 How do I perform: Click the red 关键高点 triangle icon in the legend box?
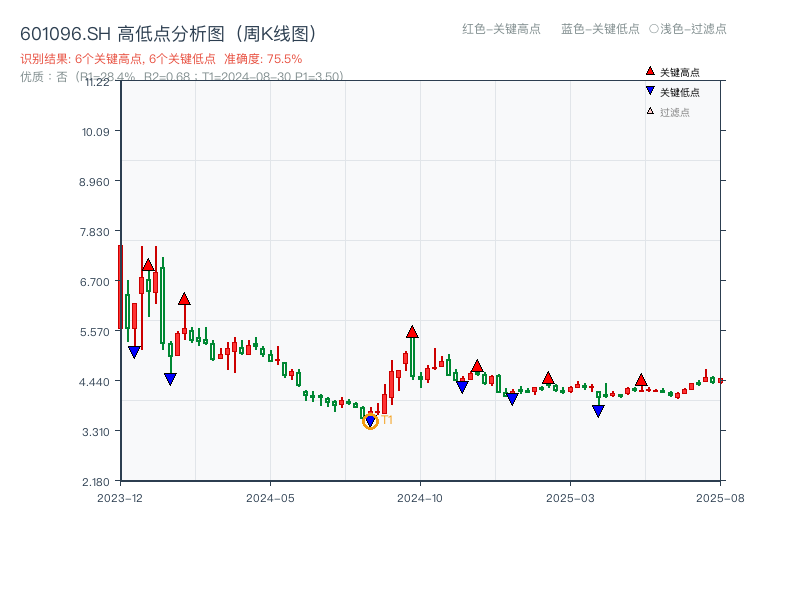(x=649, y=72)
